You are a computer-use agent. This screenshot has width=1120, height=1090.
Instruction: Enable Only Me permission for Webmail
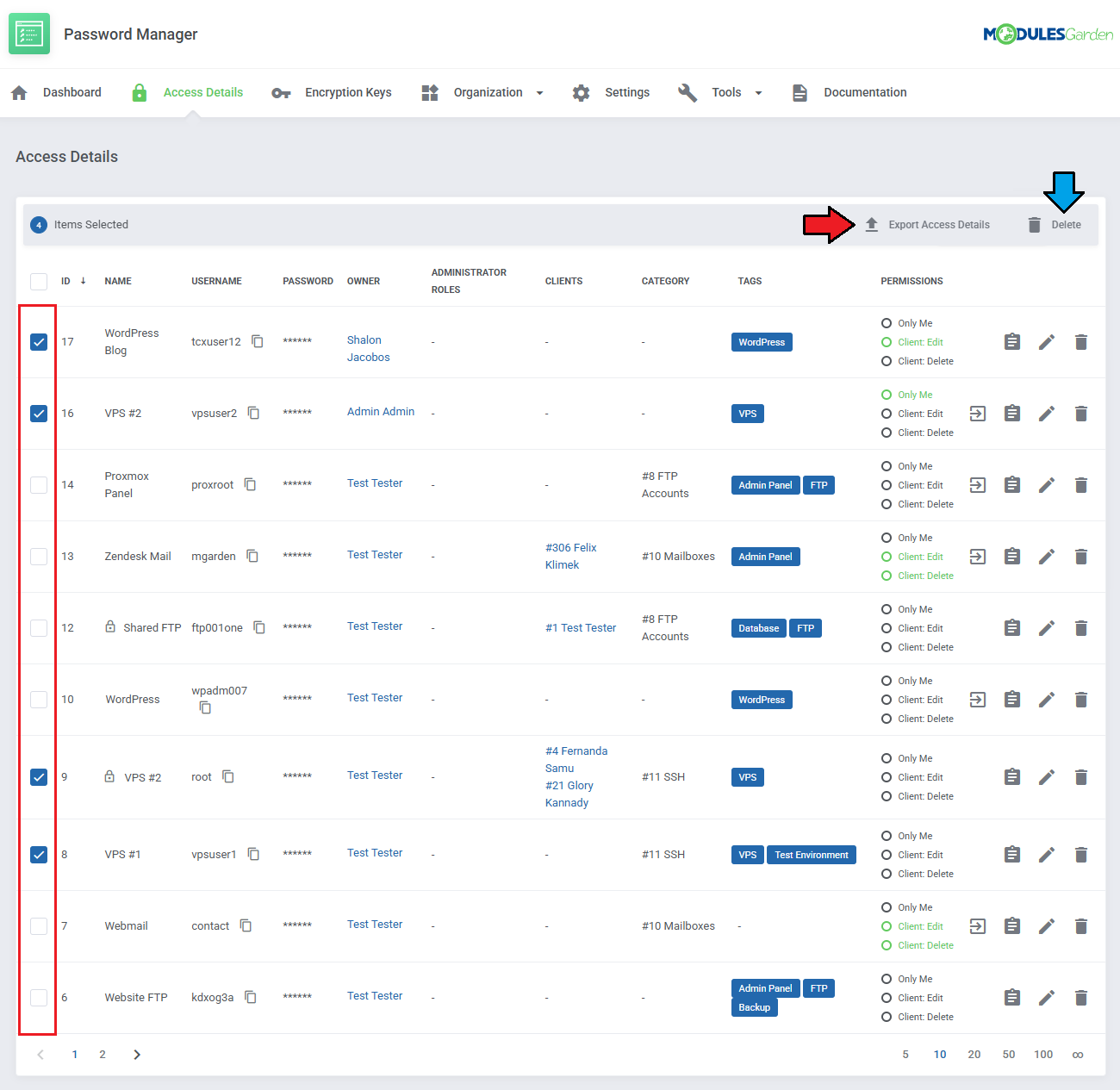click(x=887, y=907)
